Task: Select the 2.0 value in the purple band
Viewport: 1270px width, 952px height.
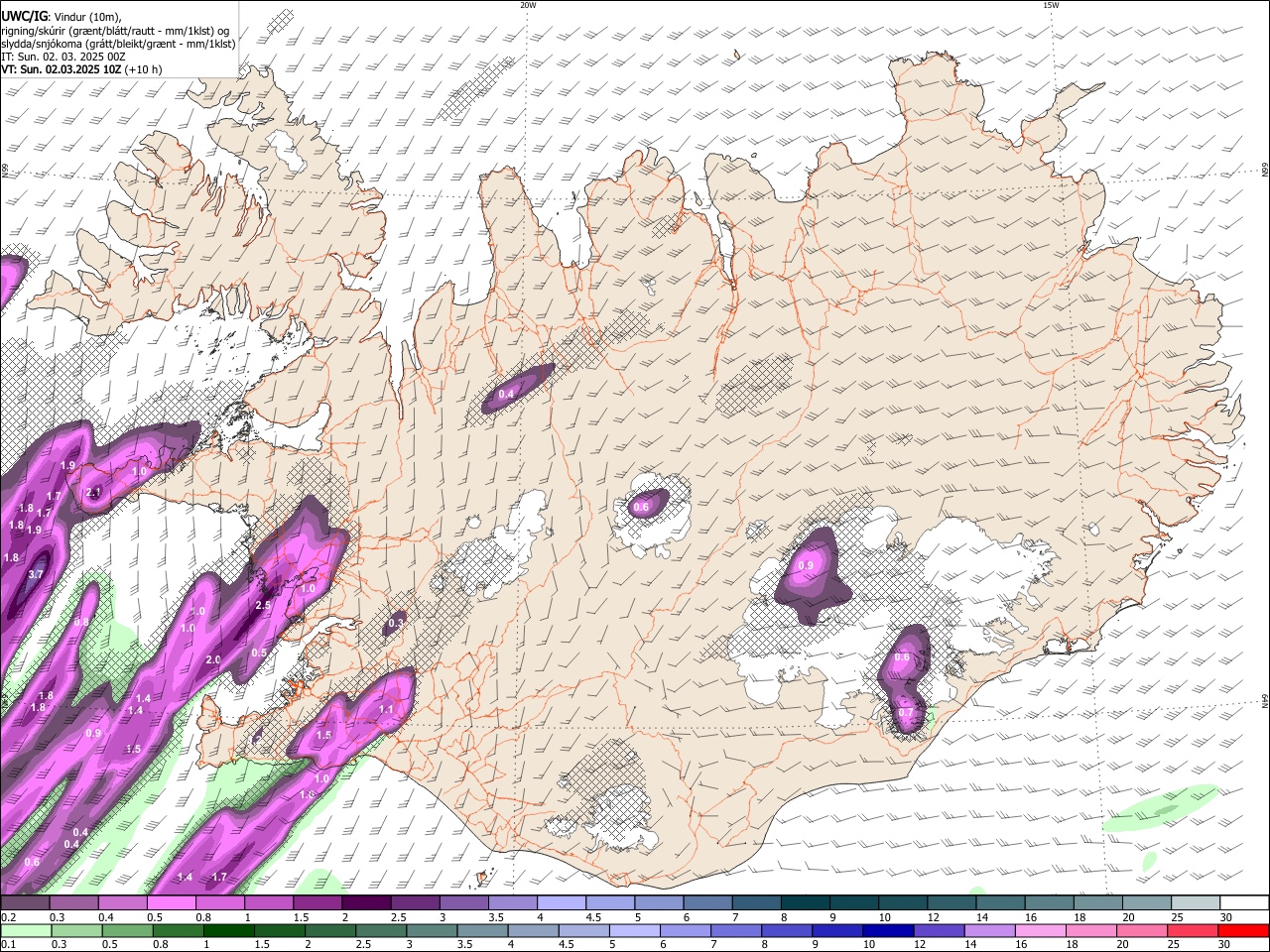Action: 212,660
